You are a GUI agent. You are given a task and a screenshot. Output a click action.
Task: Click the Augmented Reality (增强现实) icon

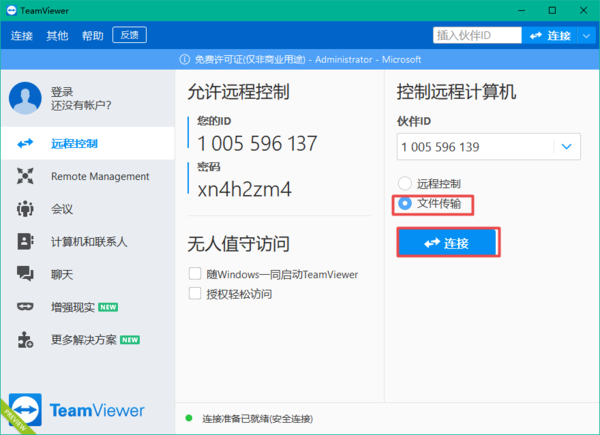point(26,306)
